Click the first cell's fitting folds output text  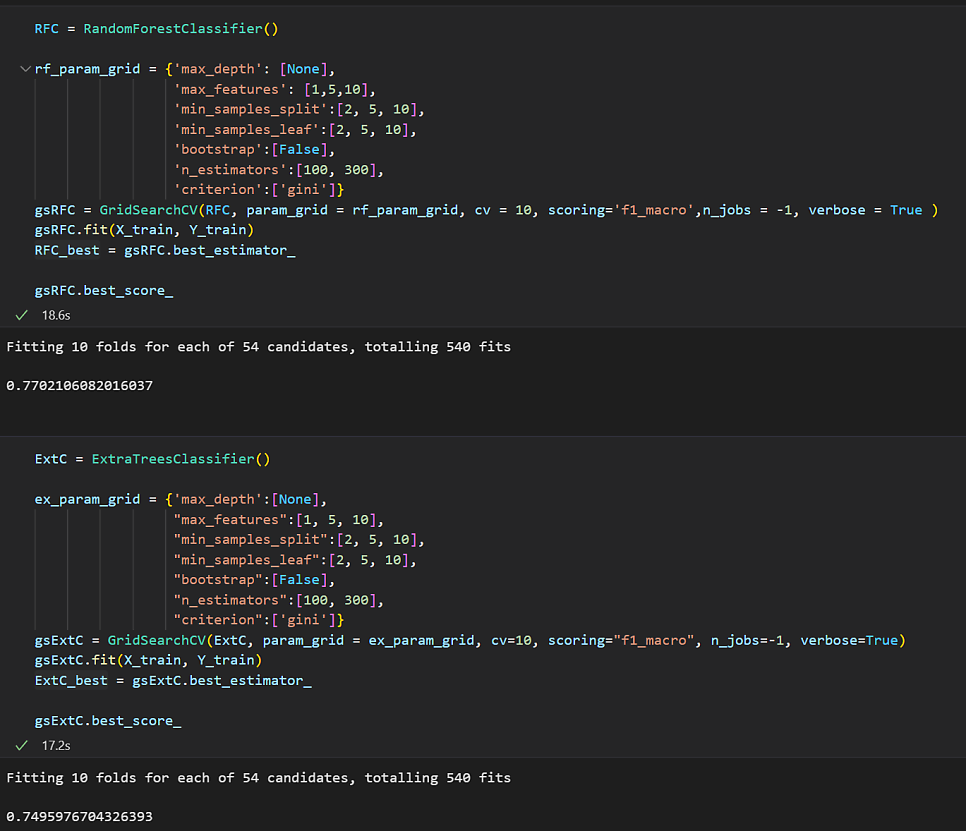(x=259, y=347)
